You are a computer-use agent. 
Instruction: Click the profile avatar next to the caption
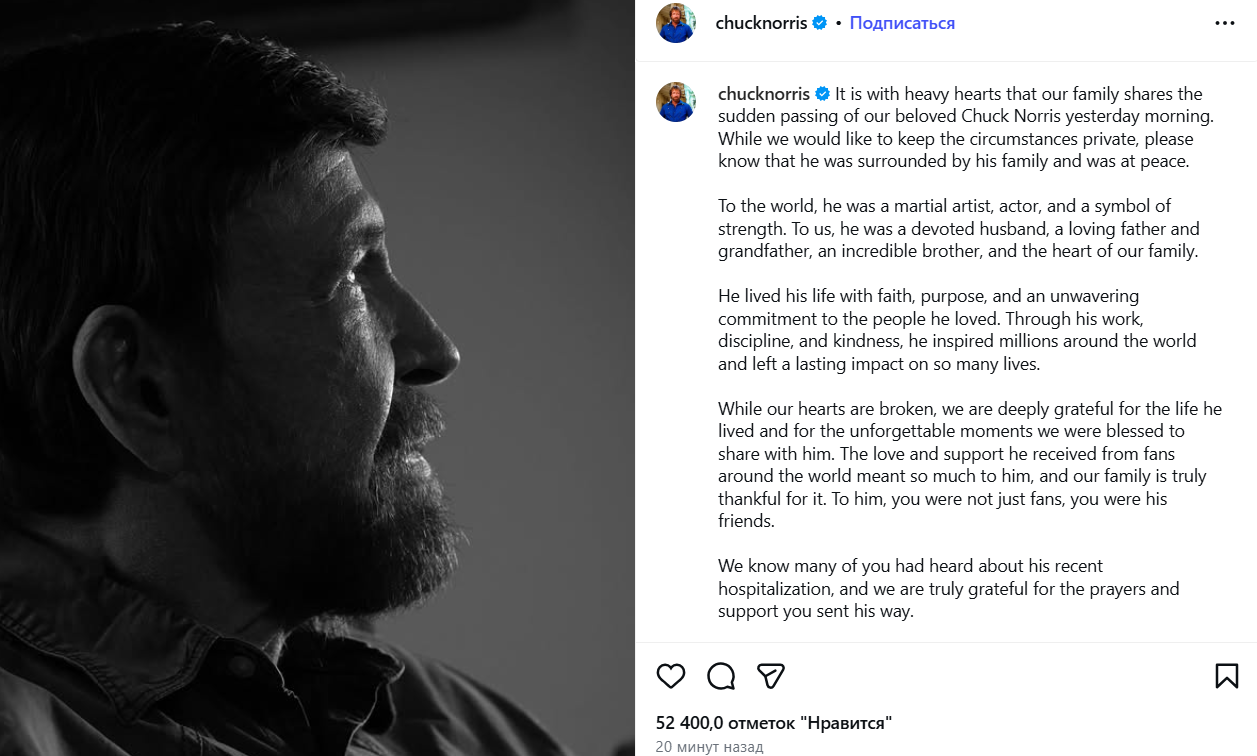tap(676, 102)
